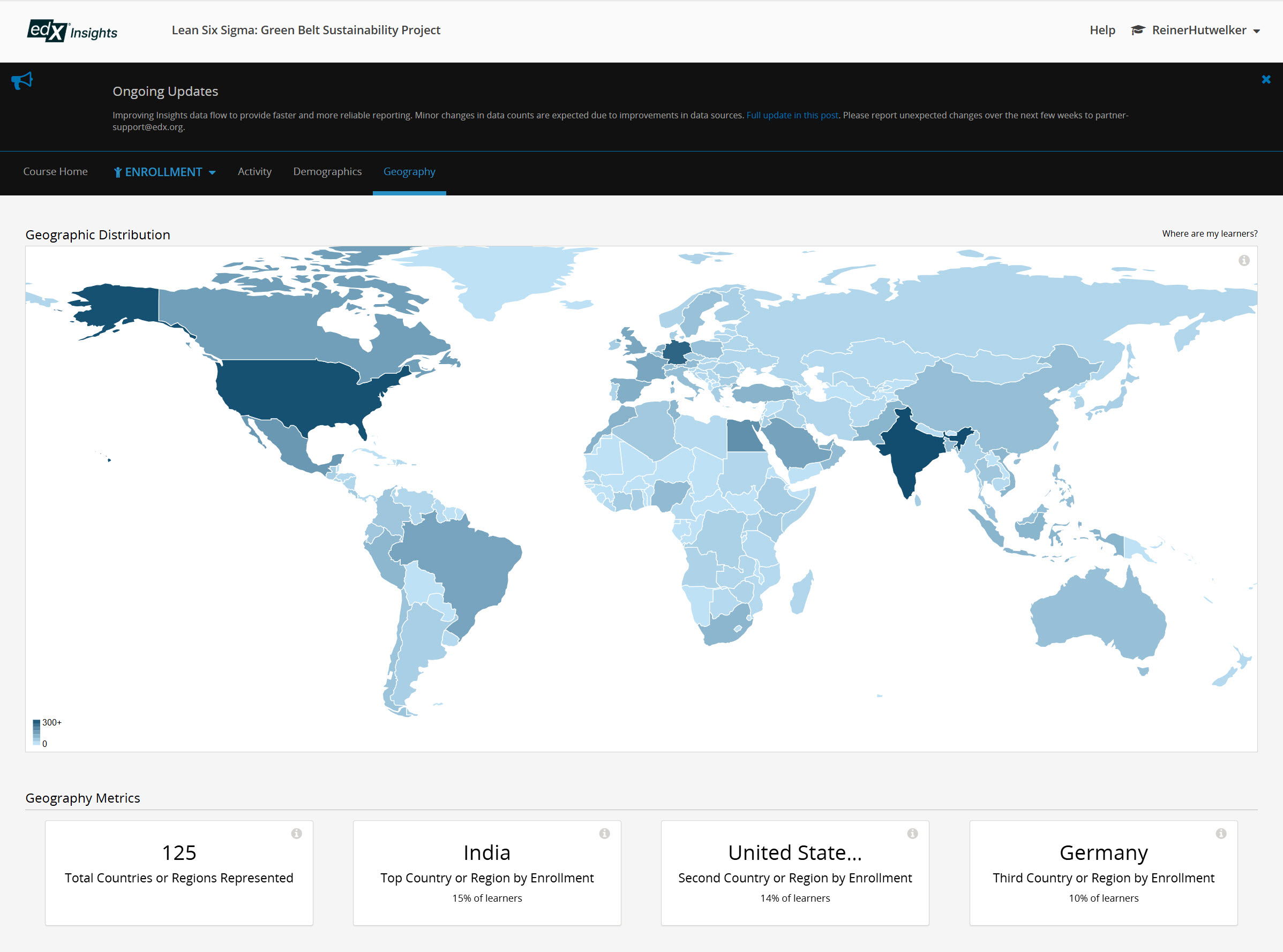Image resolution: width=1283 pixels, height=952 pixels.
Task: Click the map info icon
Action: tap(1244, 260)
